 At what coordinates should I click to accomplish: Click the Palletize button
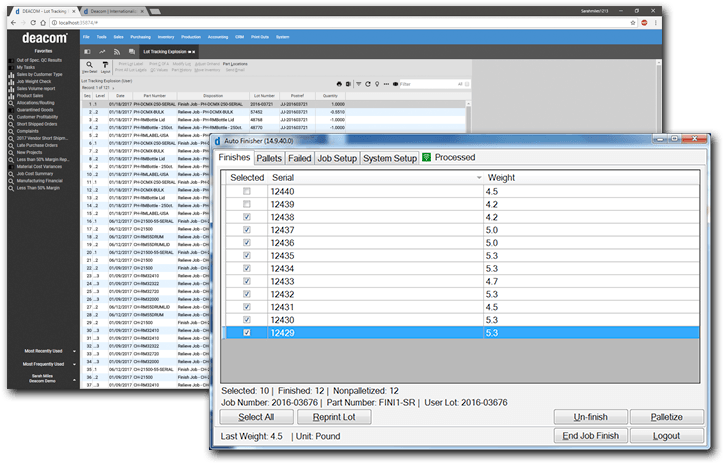click(667, 417)
